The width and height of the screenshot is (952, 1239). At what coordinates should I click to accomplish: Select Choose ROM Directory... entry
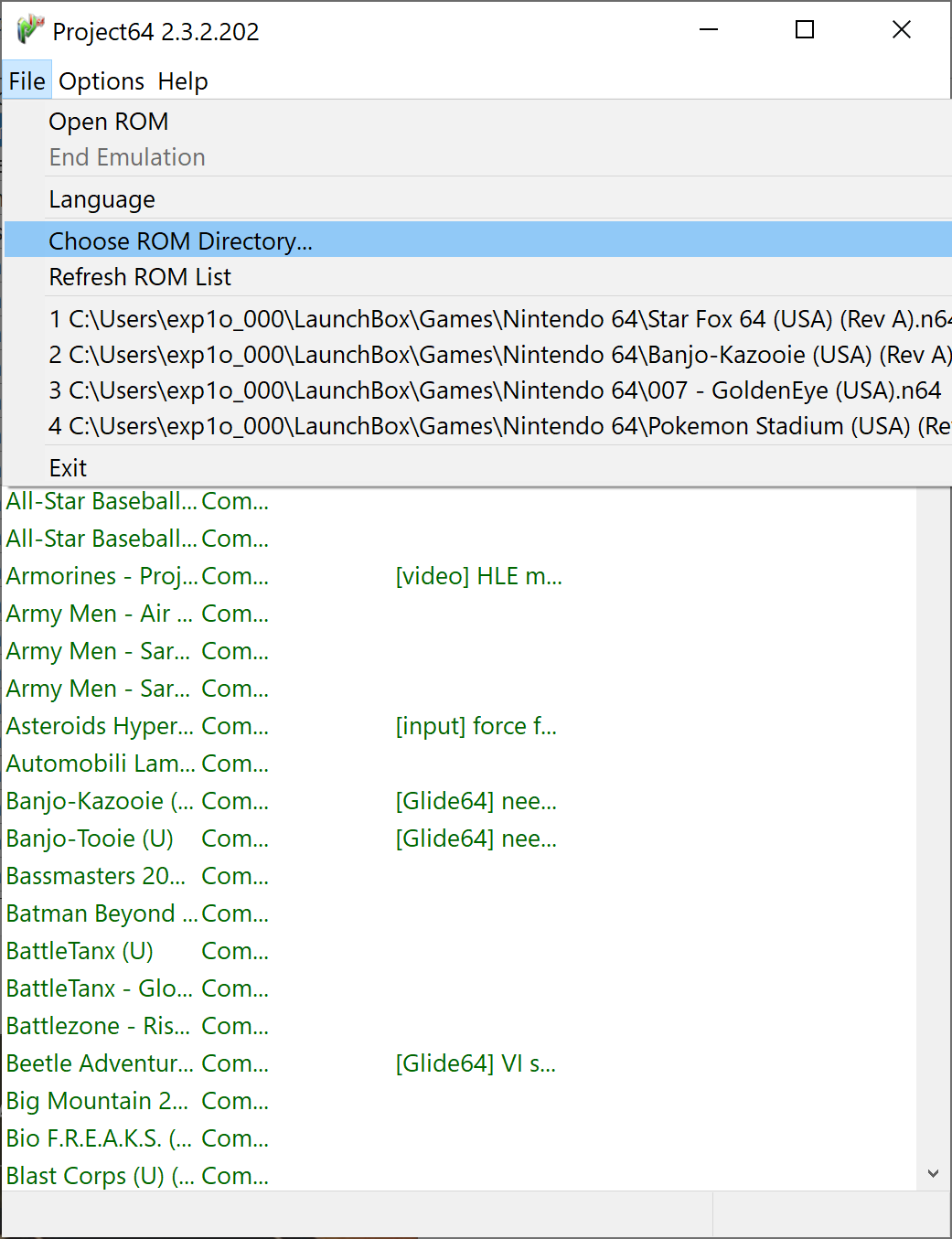pyautogui.click(x=477, y=240)
